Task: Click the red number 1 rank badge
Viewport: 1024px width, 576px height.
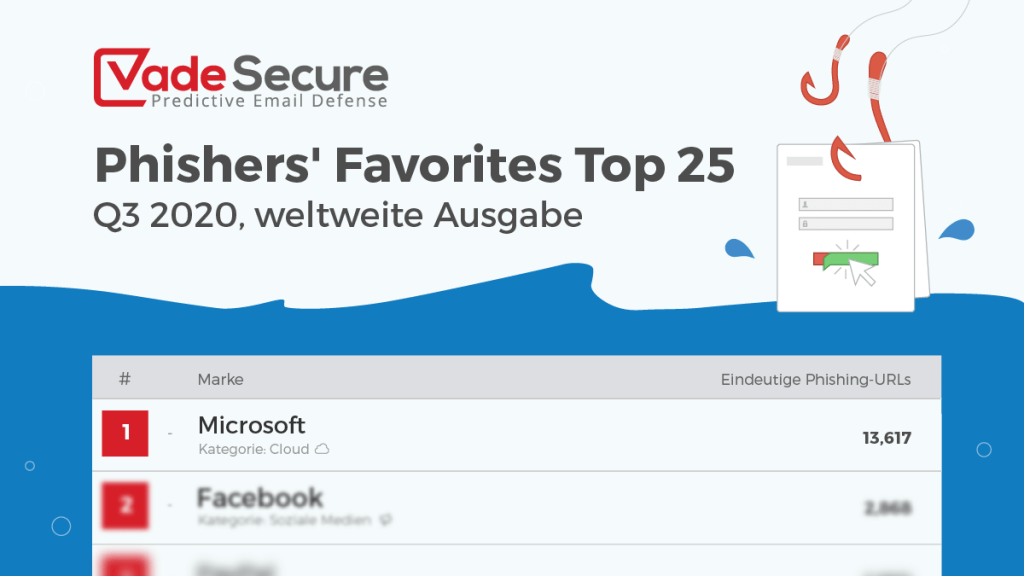Action: (125, 433)
